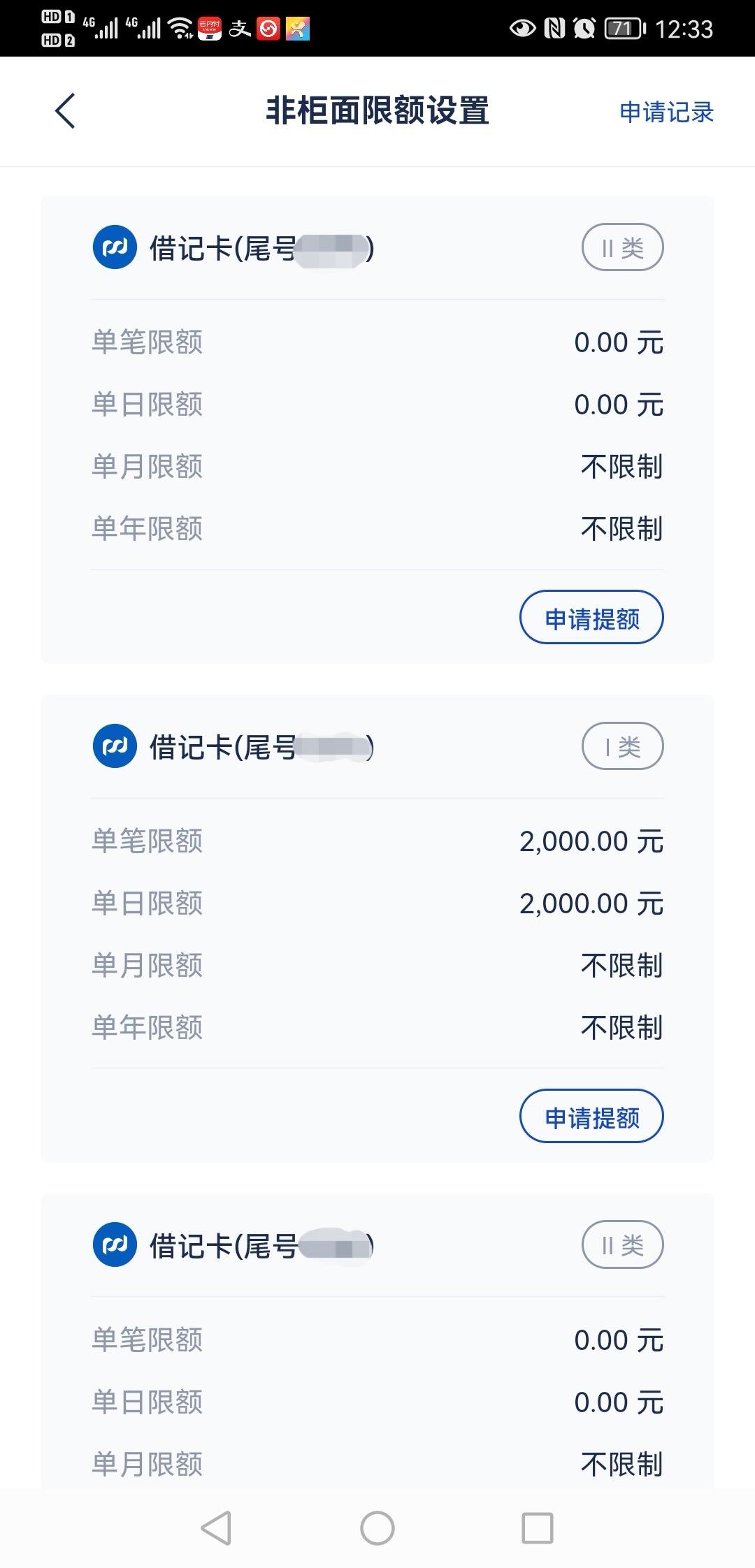The height and width of the screenshot is (1568, 755).
Task: Tap the Android home circle button
Action: click(377, 1528)
